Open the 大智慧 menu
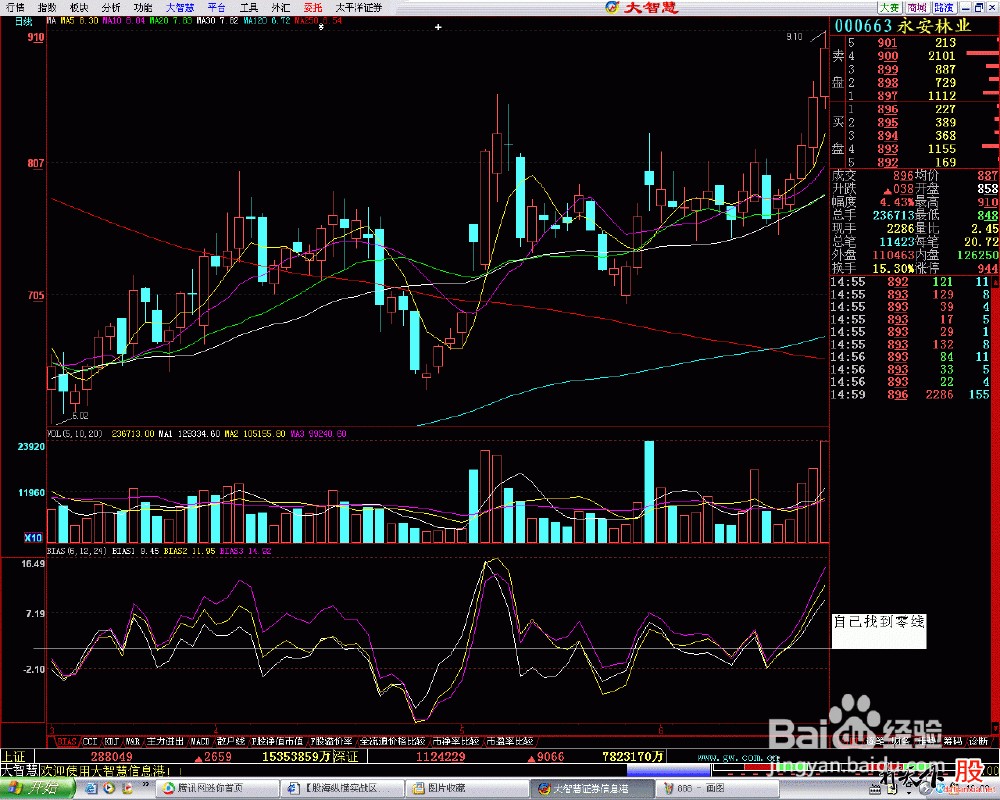Viewport: 1000px width, 800px height. (179, 8)
